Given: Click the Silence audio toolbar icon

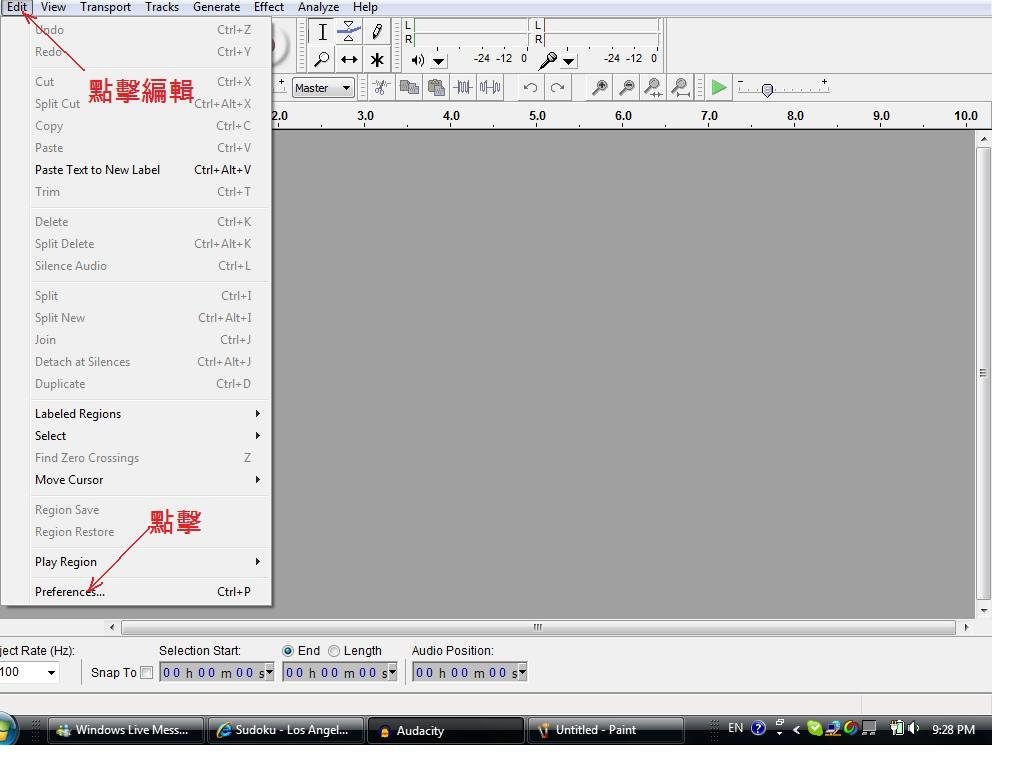Looking at the screenshot, I should click(x=490, y=88).
